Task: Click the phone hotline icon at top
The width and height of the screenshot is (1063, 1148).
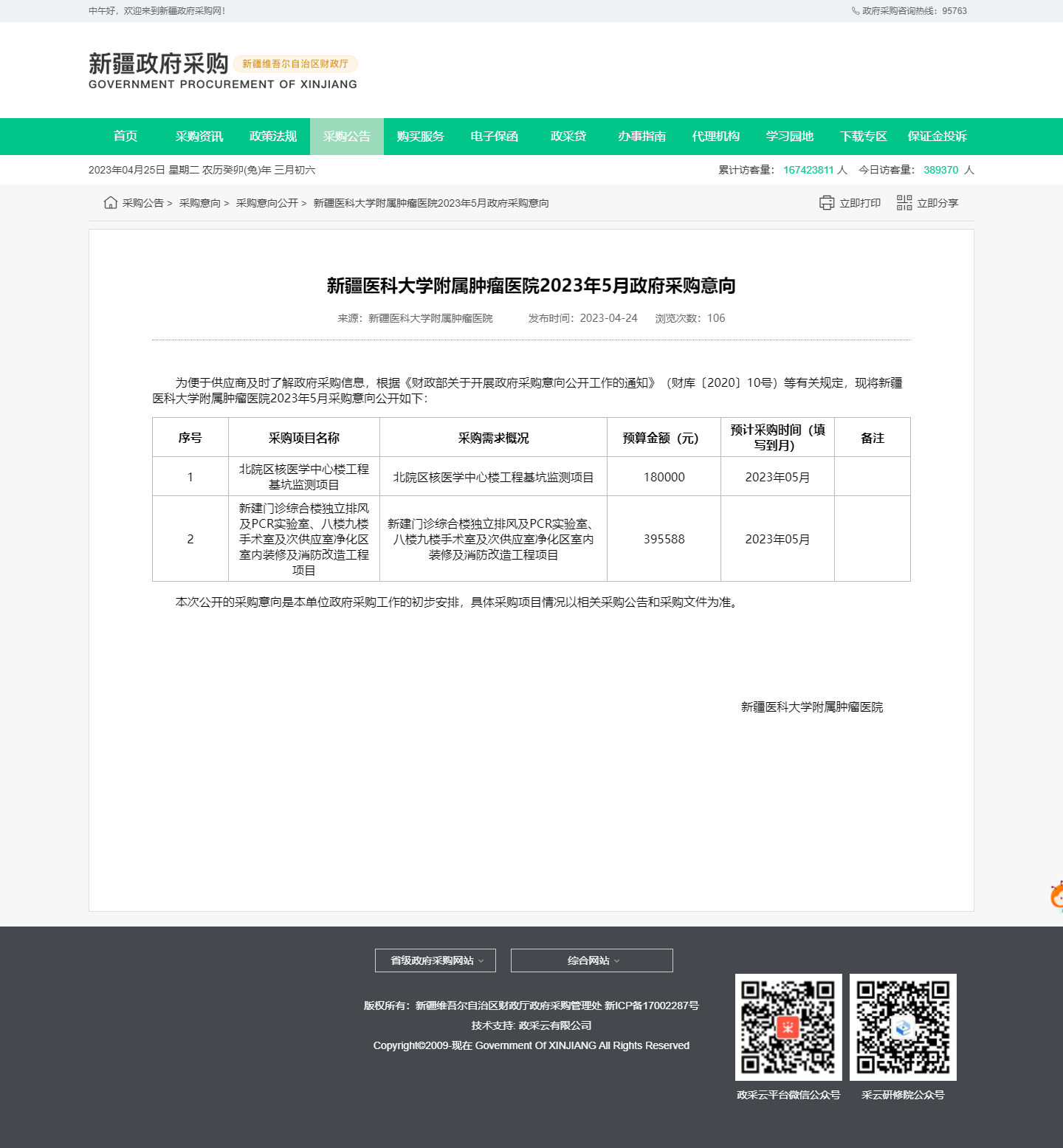Action: tap(856, 11)
